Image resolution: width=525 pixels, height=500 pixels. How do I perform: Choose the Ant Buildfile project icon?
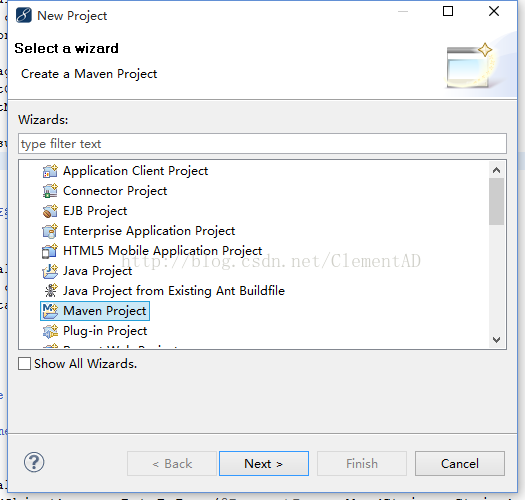(x=51, y=291)
